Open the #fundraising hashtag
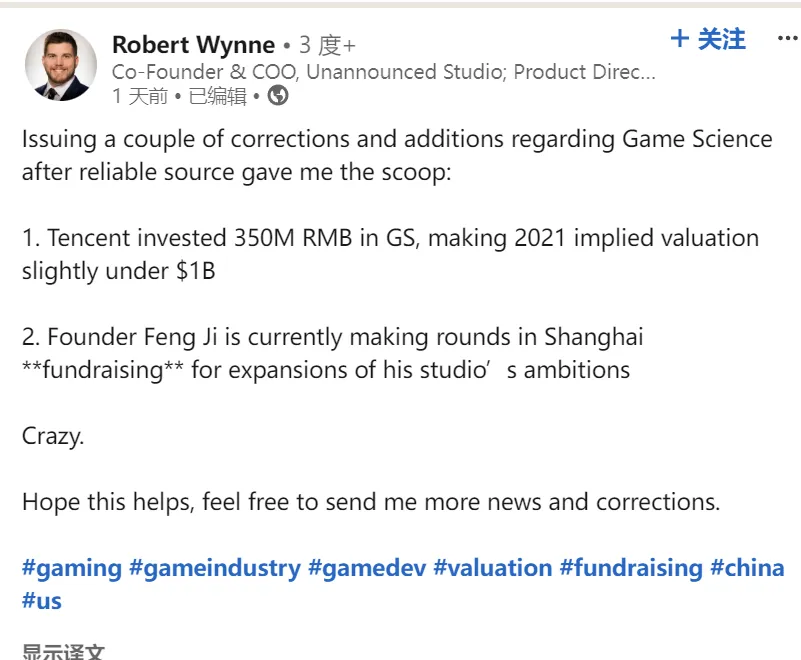The height and width of the screenshot is (660, 801). 631,568
